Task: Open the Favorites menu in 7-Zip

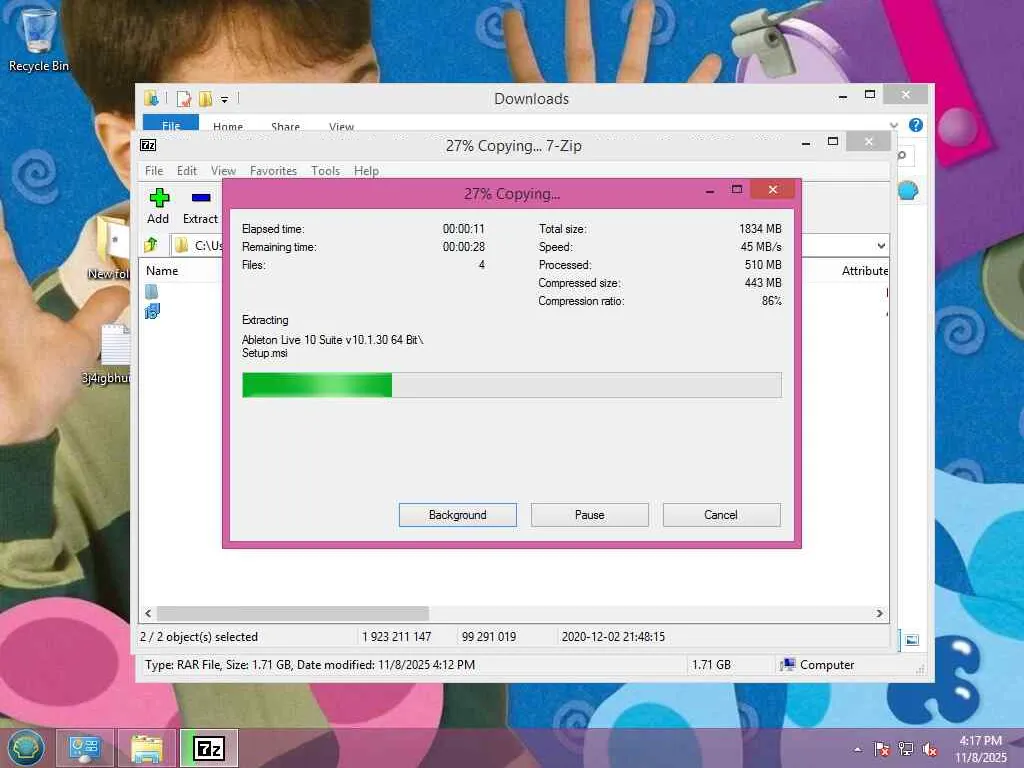Action: point(273,170)
